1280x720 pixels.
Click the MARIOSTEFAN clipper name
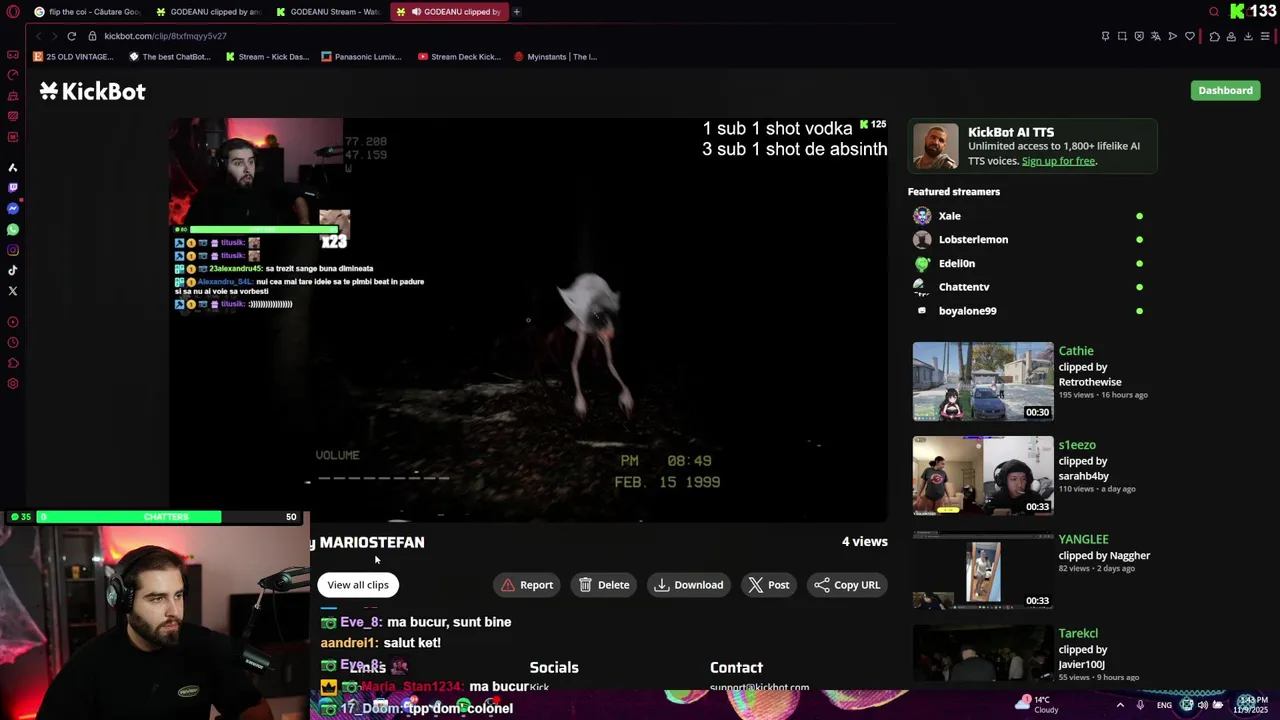coord(372,542)
